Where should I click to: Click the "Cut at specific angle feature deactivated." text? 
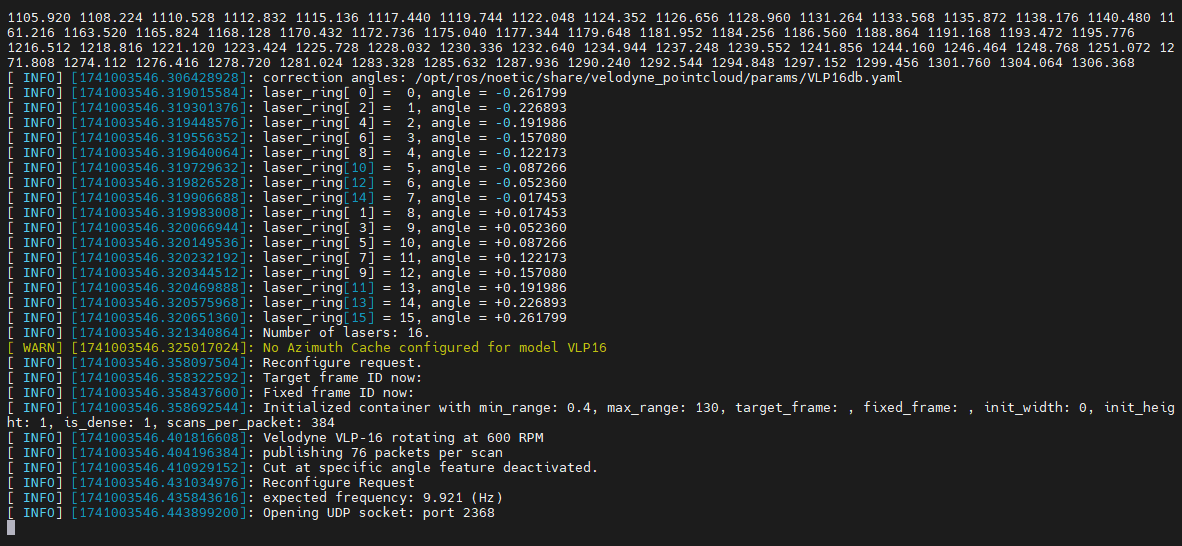point(429,468)
